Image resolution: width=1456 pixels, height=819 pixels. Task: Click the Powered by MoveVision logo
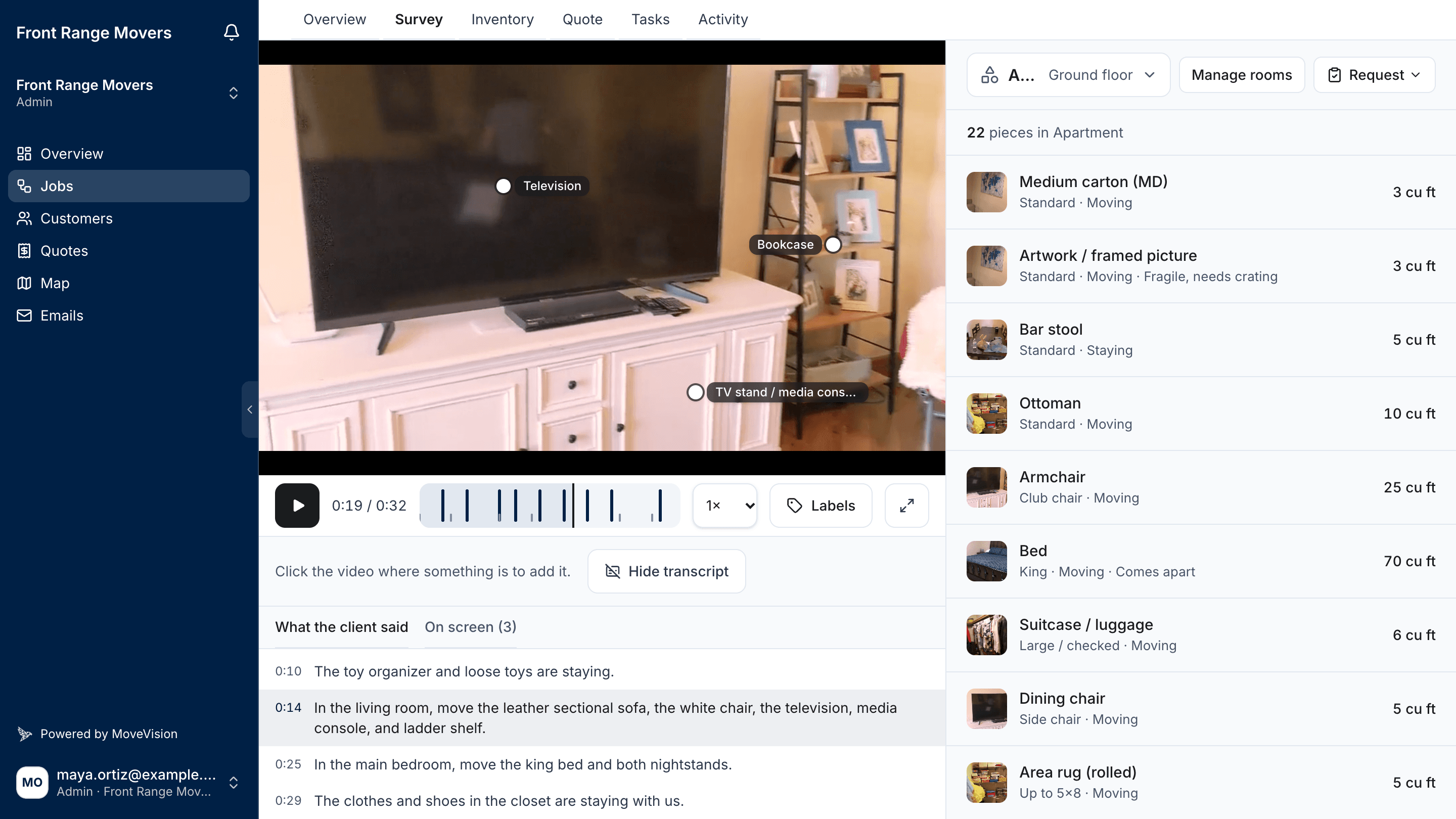pos(24,734)
